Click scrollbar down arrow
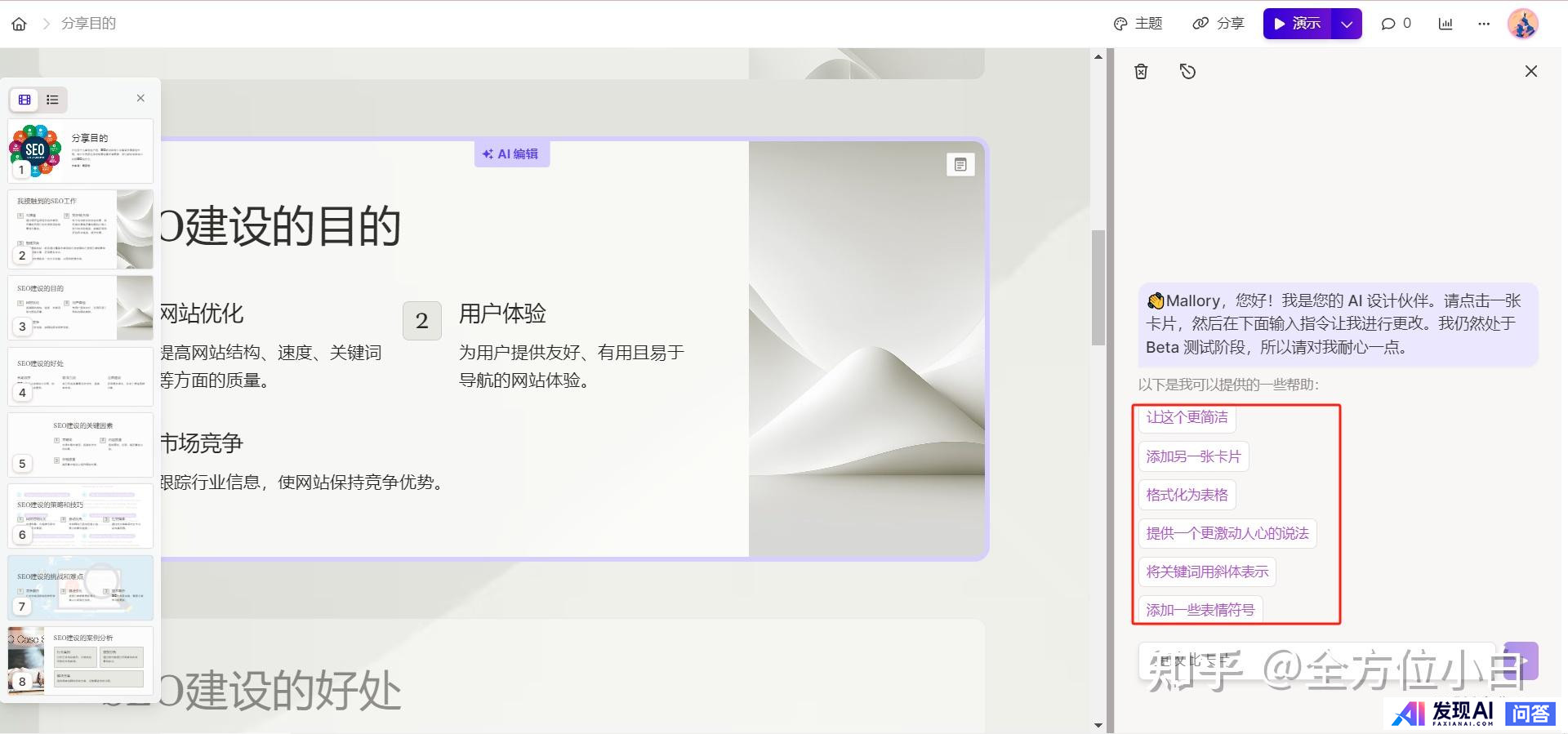The height and width of the screenshot is (734, 1568). [x=1098, y=724]
